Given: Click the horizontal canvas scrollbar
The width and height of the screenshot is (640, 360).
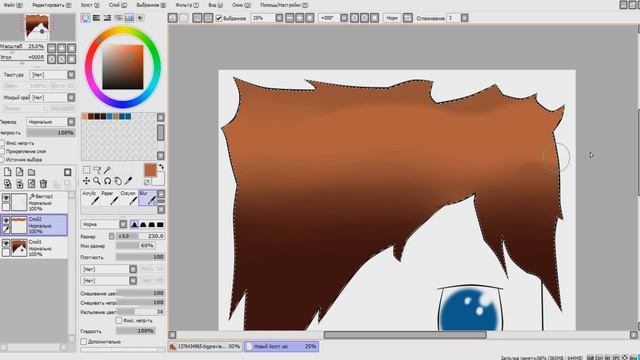Looking at the screenshot, I should [x=405, y=335].
